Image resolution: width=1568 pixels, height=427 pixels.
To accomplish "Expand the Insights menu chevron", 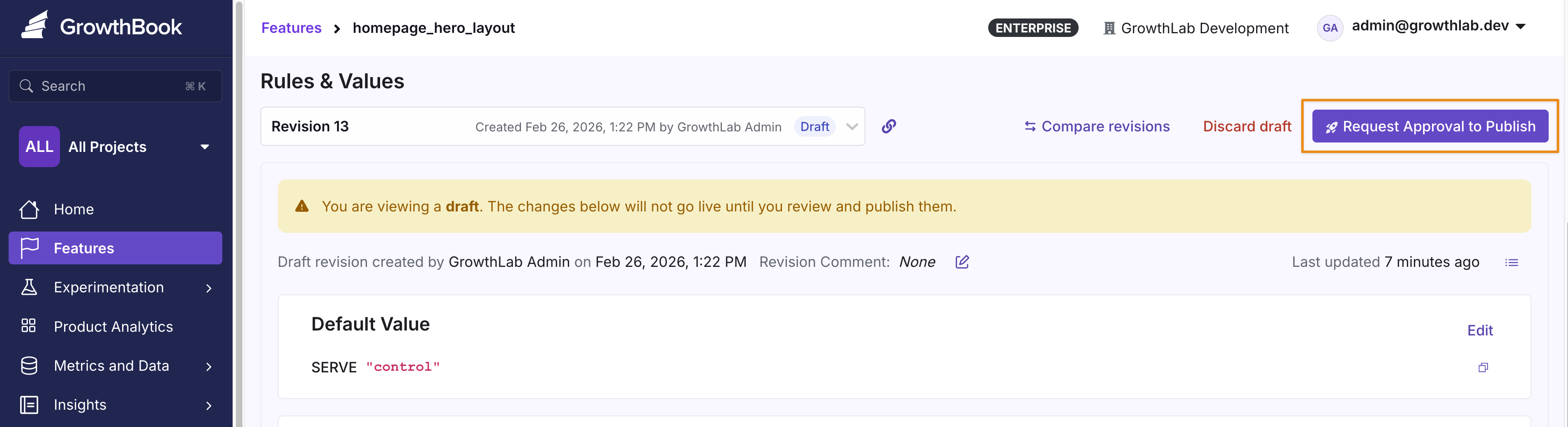I will 209,405.
